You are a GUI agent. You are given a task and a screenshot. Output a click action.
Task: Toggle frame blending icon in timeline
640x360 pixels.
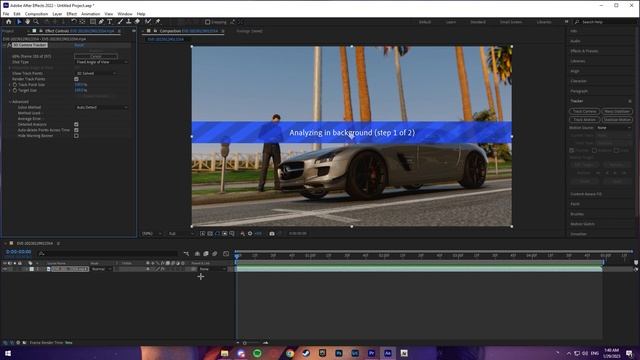[x=206, y=253]
